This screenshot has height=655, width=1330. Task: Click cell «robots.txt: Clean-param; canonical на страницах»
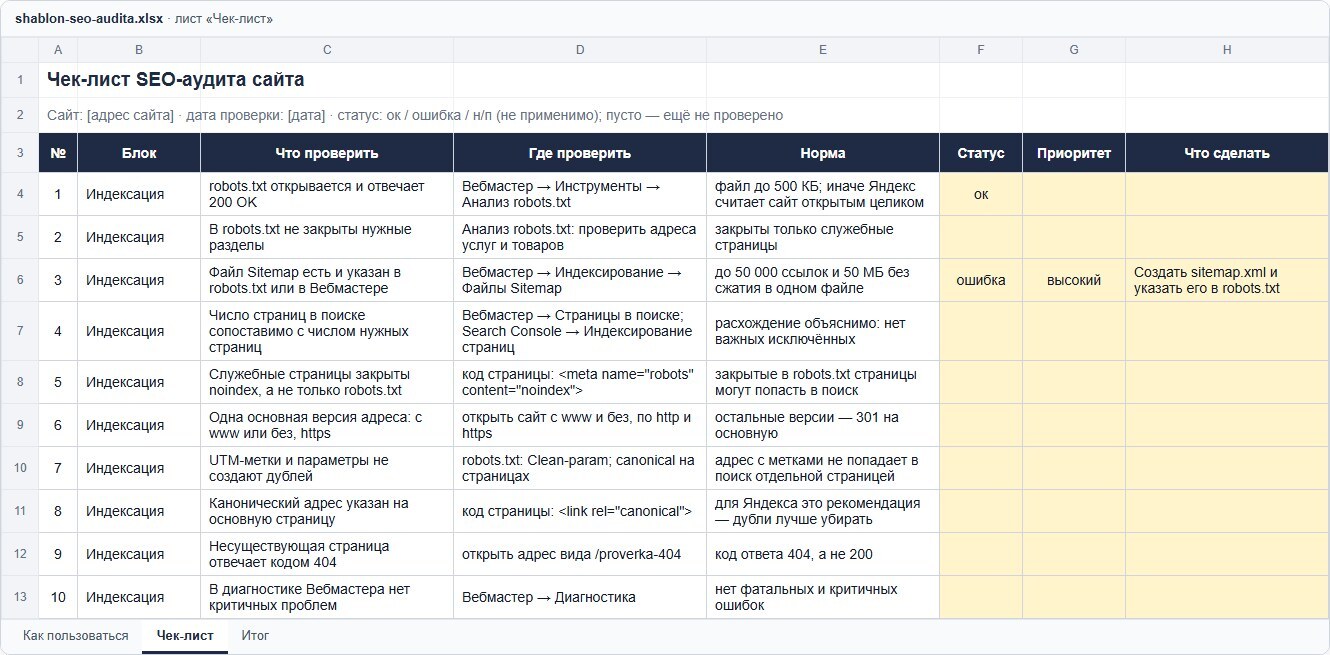pyautogui.click(x=580, y=468)
